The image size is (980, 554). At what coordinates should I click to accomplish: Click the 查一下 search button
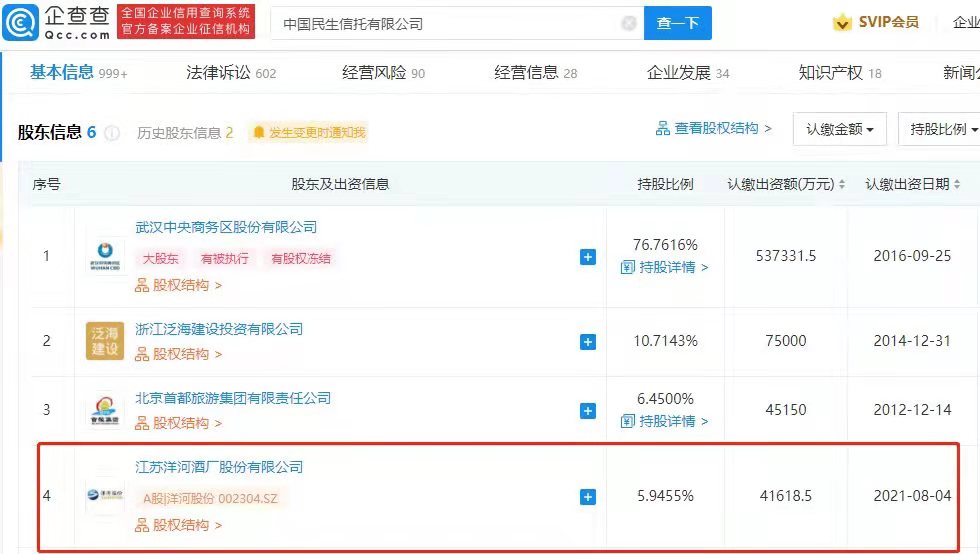[x=678, y=23]
